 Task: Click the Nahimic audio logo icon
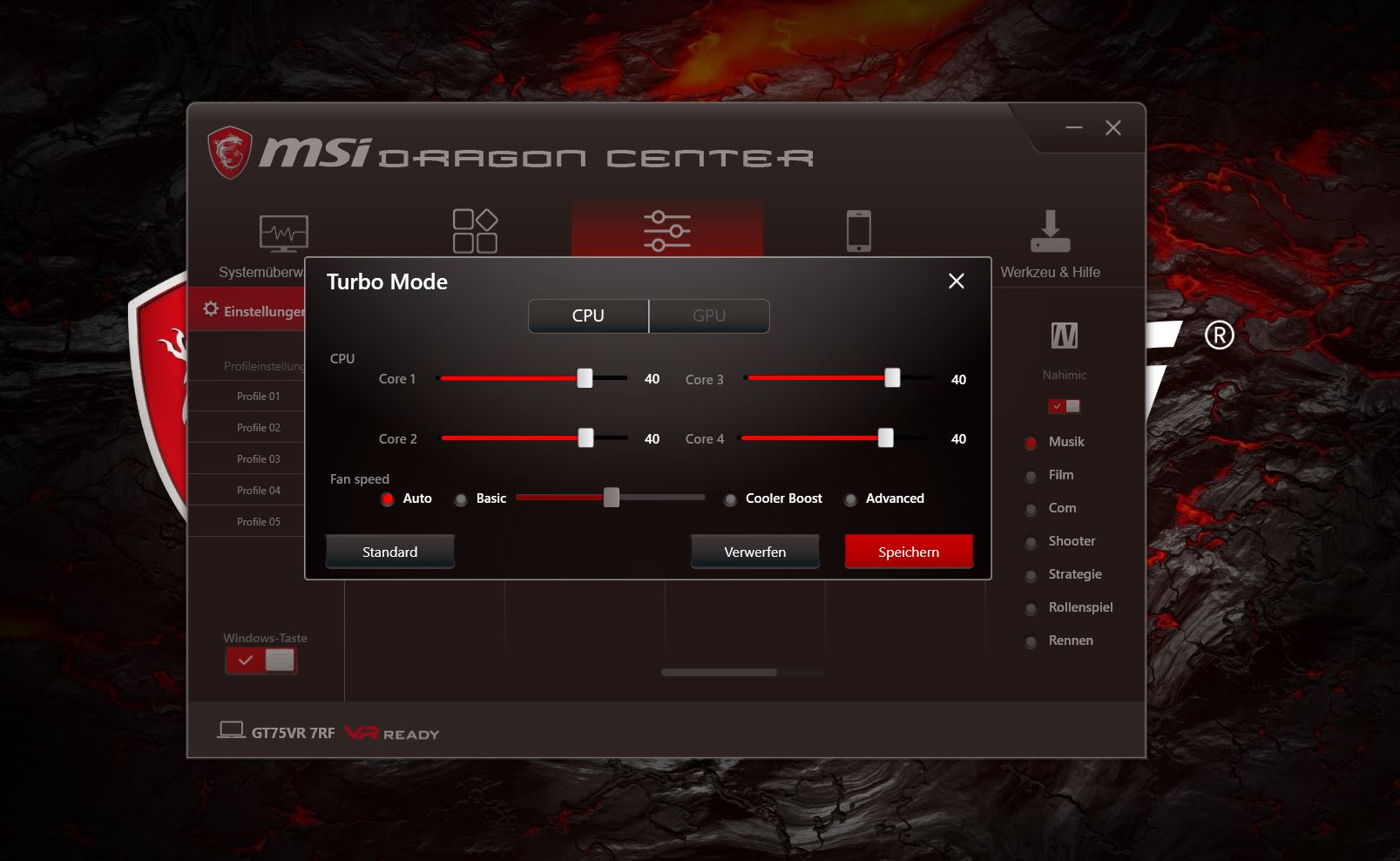point(1065,336)
